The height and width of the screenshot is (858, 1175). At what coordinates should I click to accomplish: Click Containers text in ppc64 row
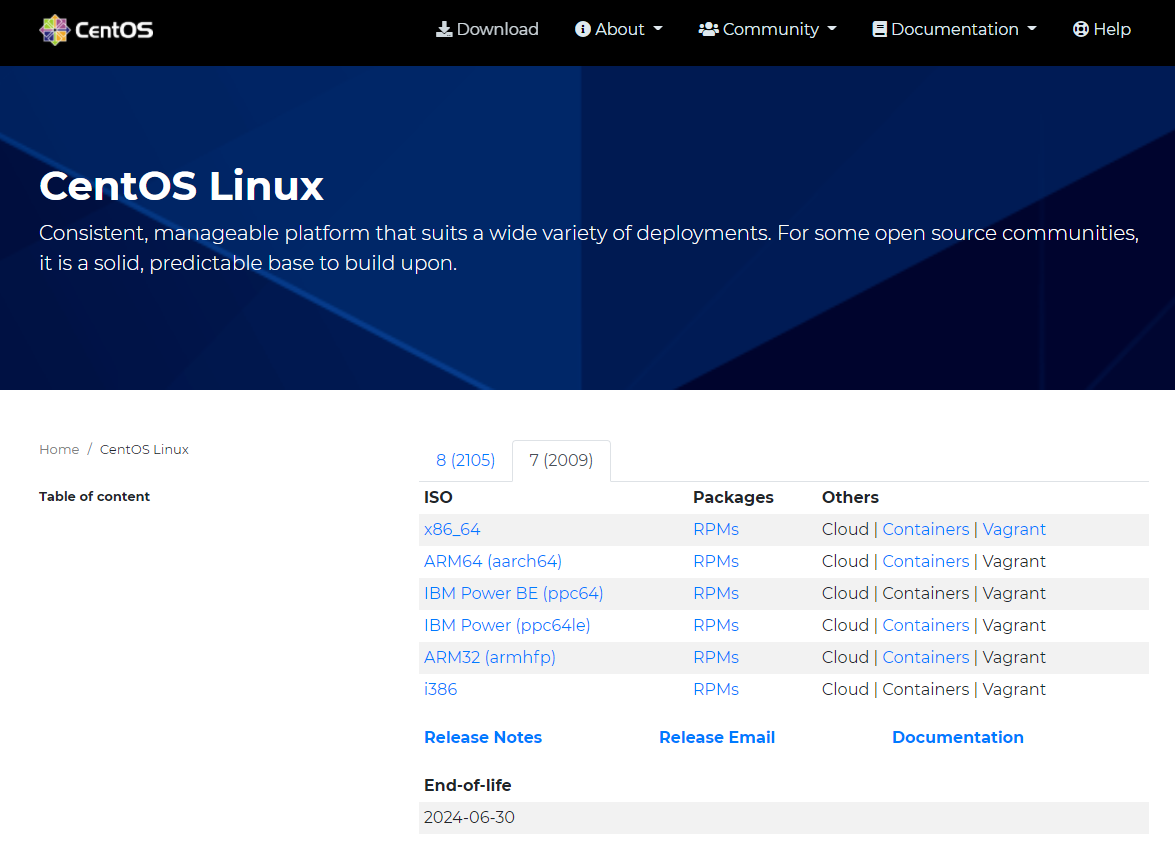click(925, 593)
